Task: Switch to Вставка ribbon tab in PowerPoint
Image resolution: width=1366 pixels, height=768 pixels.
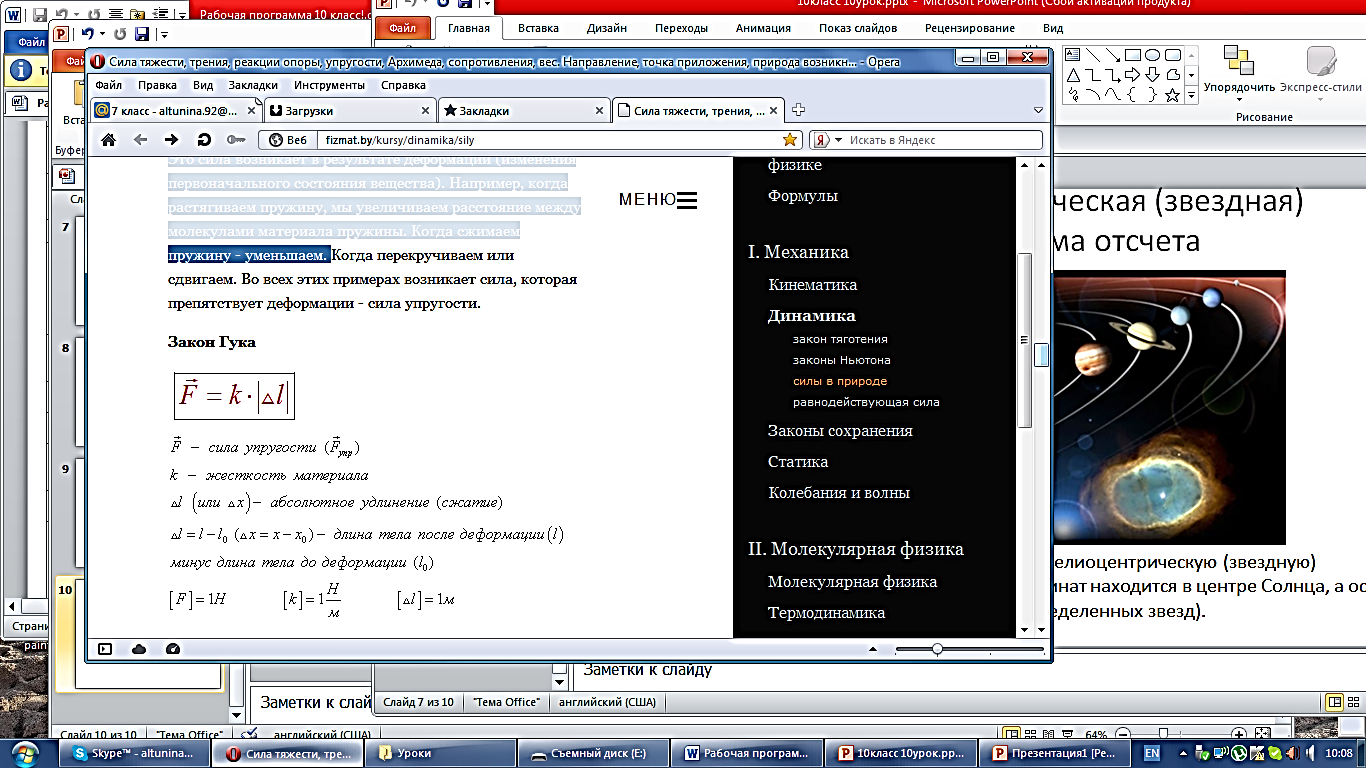Action: point(538,28)
